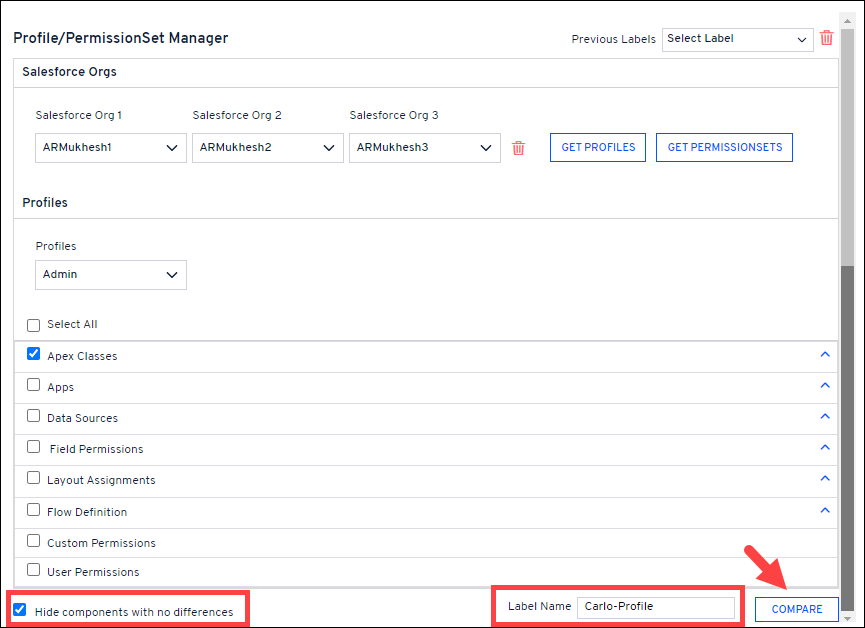Open the Salesforce Org 1 dropdown
This screenshot has height=628, width=865.
pos(110,148)
